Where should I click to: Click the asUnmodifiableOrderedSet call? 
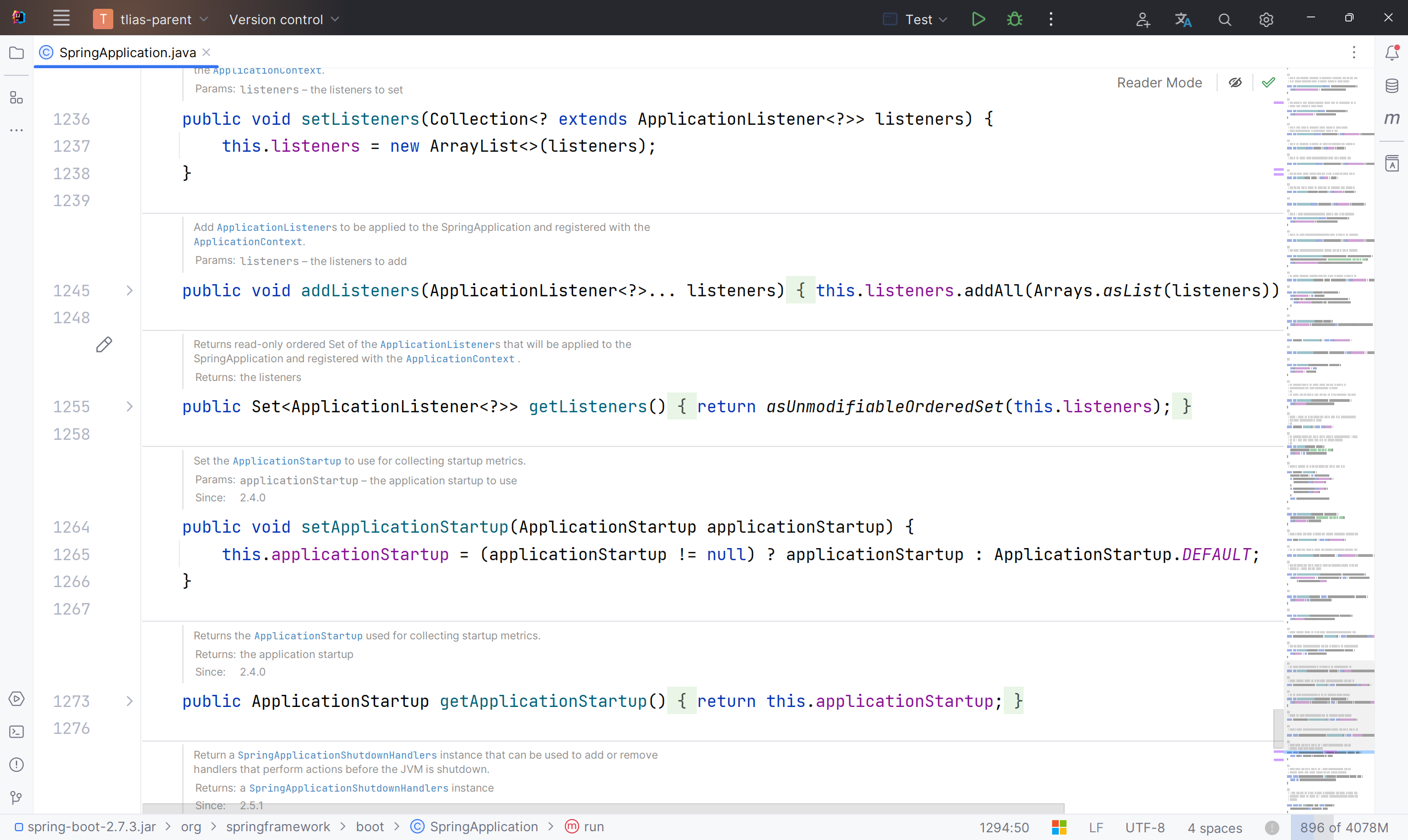click(884, 406)
